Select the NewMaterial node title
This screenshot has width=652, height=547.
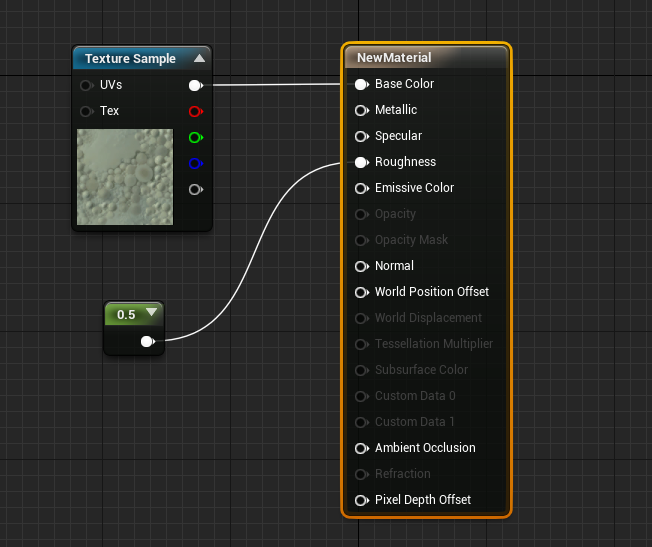[394, 57]
